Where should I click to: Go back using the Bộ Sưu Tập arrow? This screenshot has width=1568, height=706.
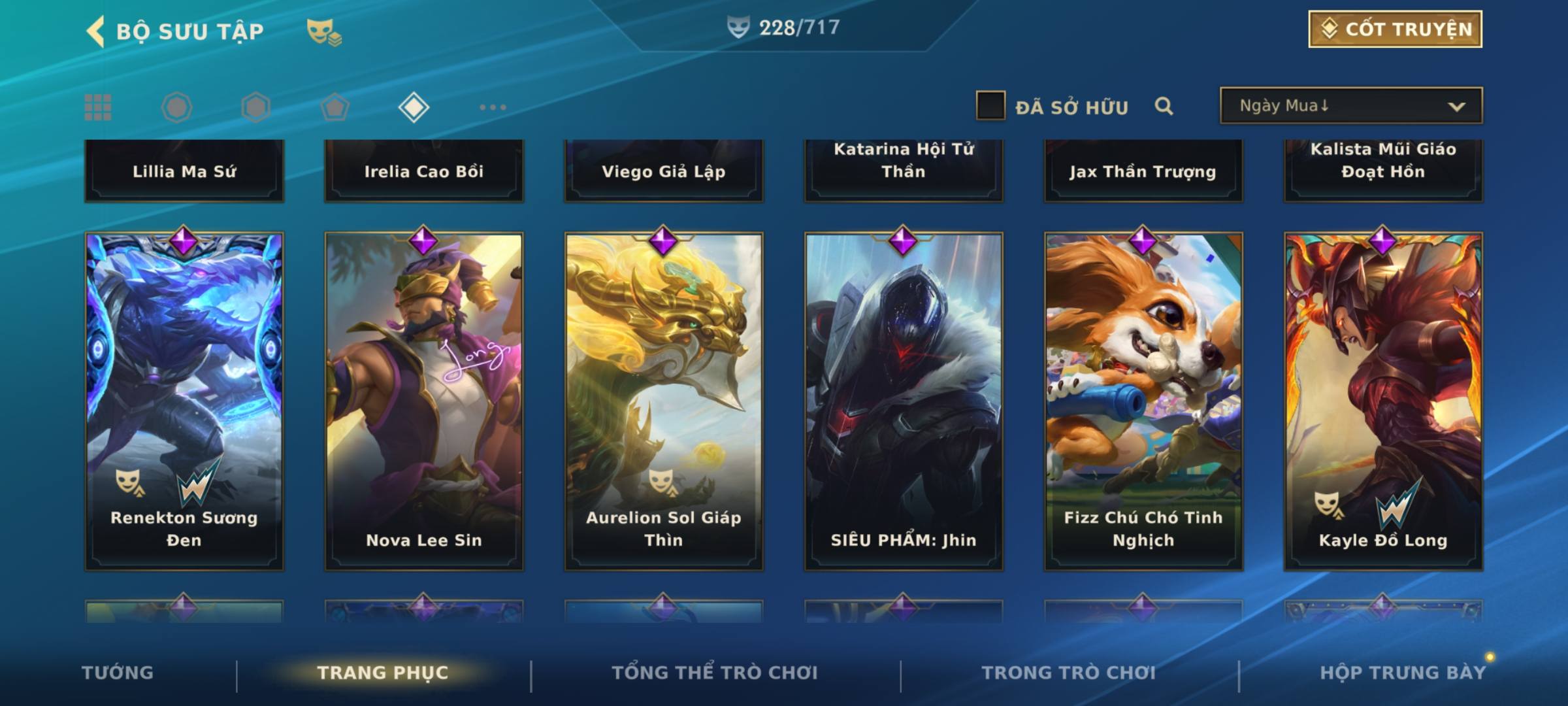pos(95,31)
